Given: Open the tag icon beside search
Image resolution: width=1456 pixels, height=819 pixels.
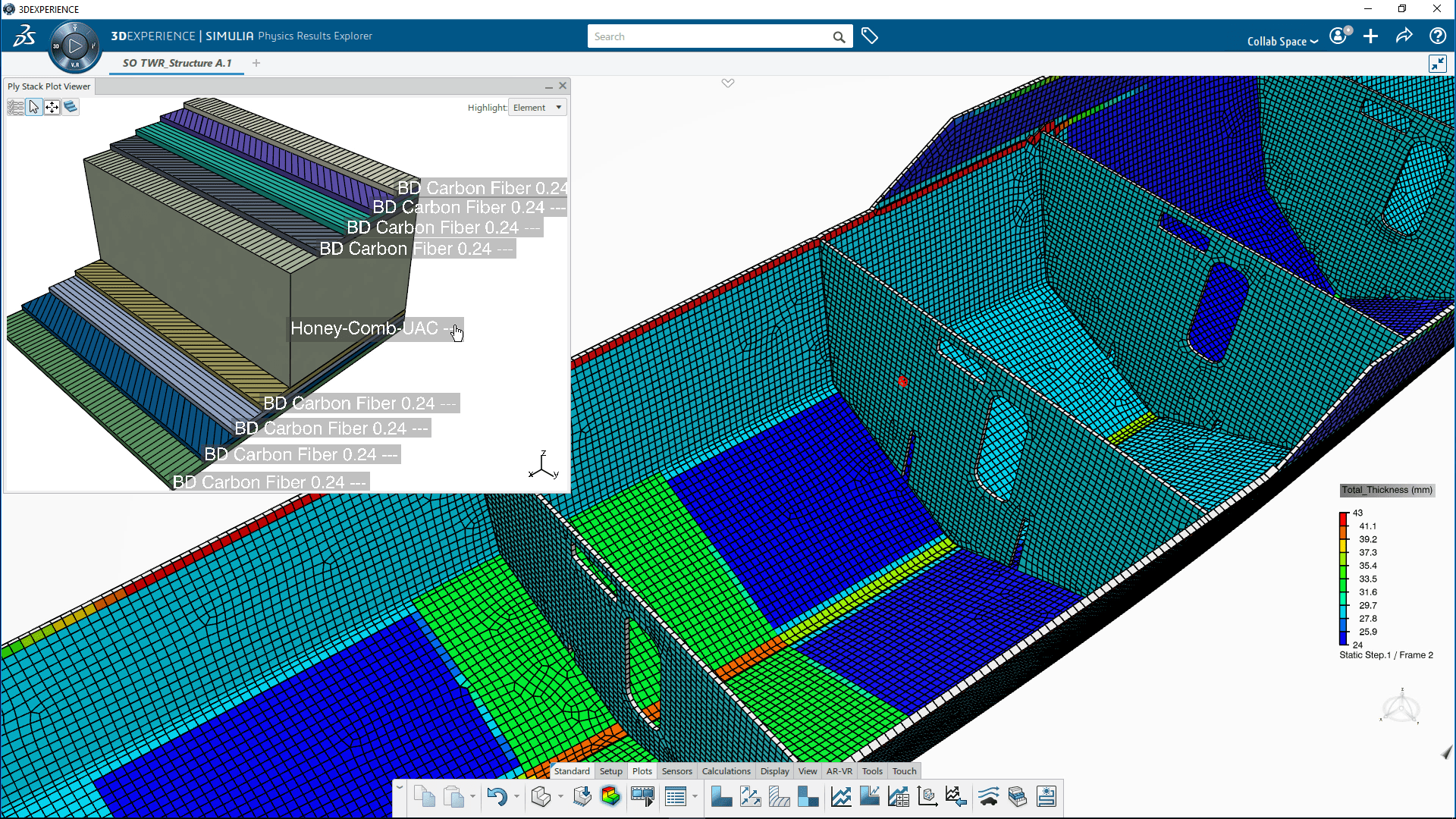Looking at the screenshot, I should coord(870,36).
